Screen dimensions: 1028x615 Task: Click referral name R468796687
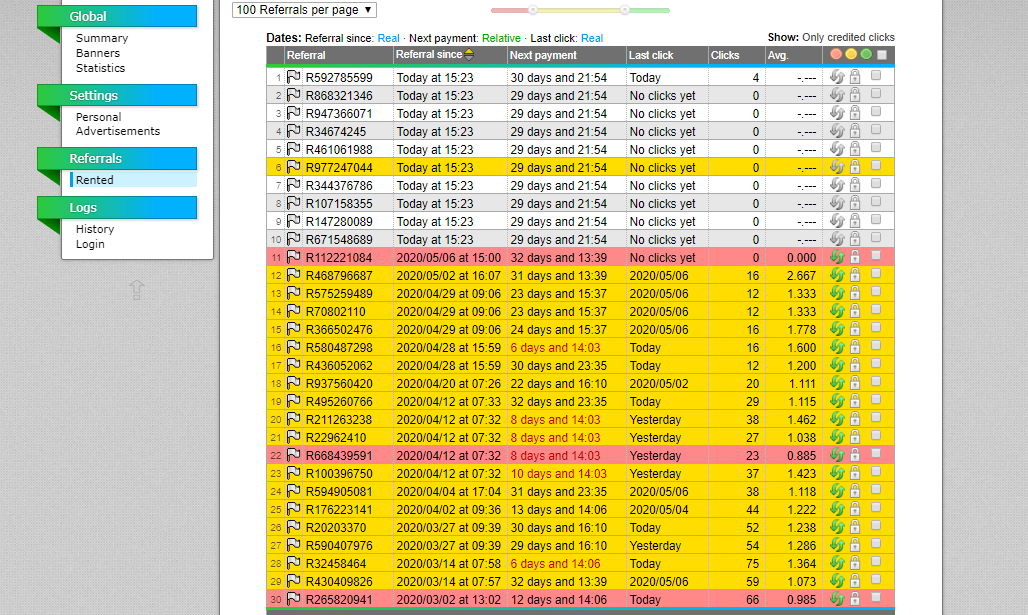click(339, 275)
